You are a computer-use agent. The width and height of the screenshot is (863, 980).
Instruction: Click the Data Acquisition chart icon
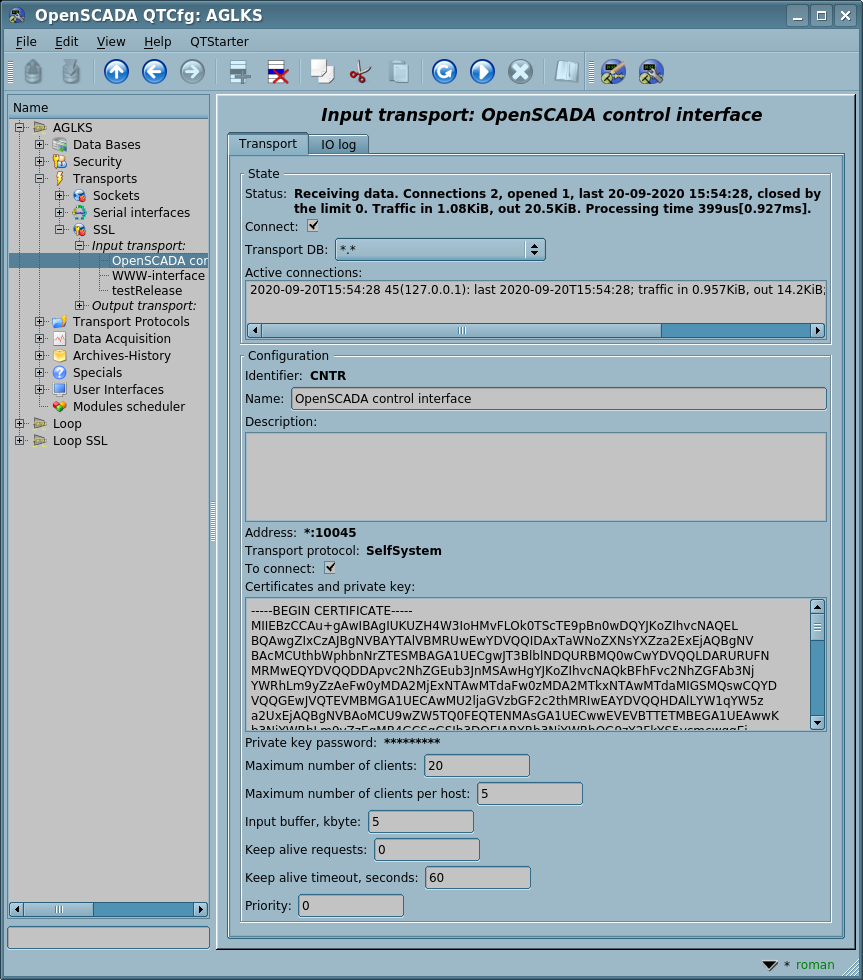click(60, 339)
